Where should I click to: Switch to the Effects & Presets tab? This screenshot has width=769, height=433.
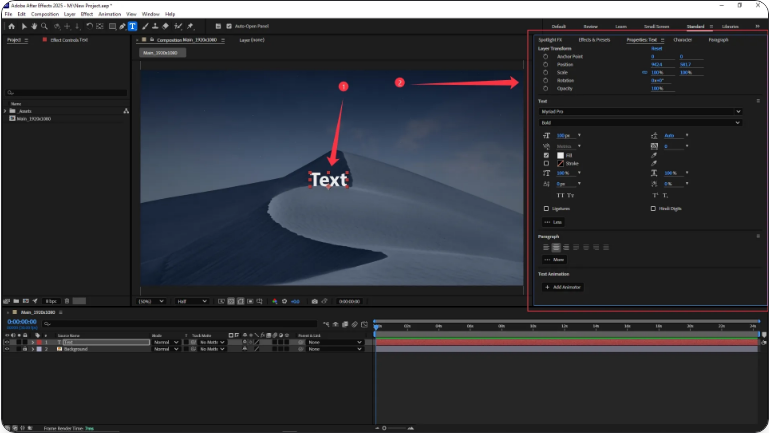click(x=594, y=39)
